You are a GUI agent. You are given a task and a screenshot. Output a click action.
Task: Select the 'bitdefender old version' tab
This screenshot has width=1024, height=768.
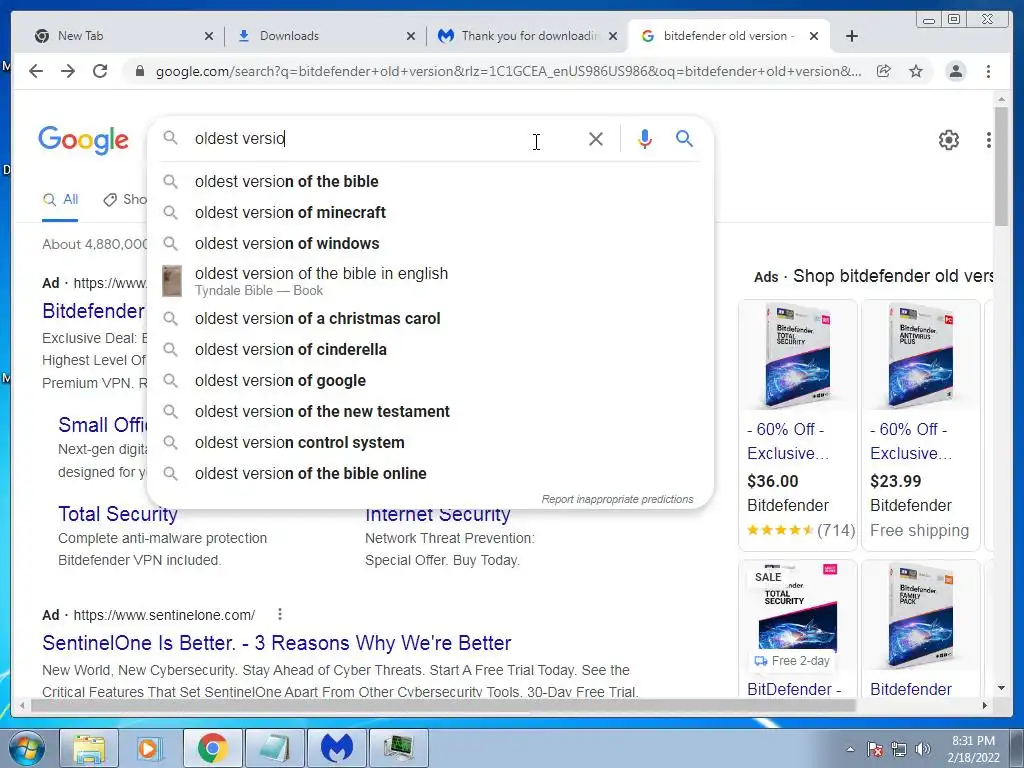click(728, 36)
